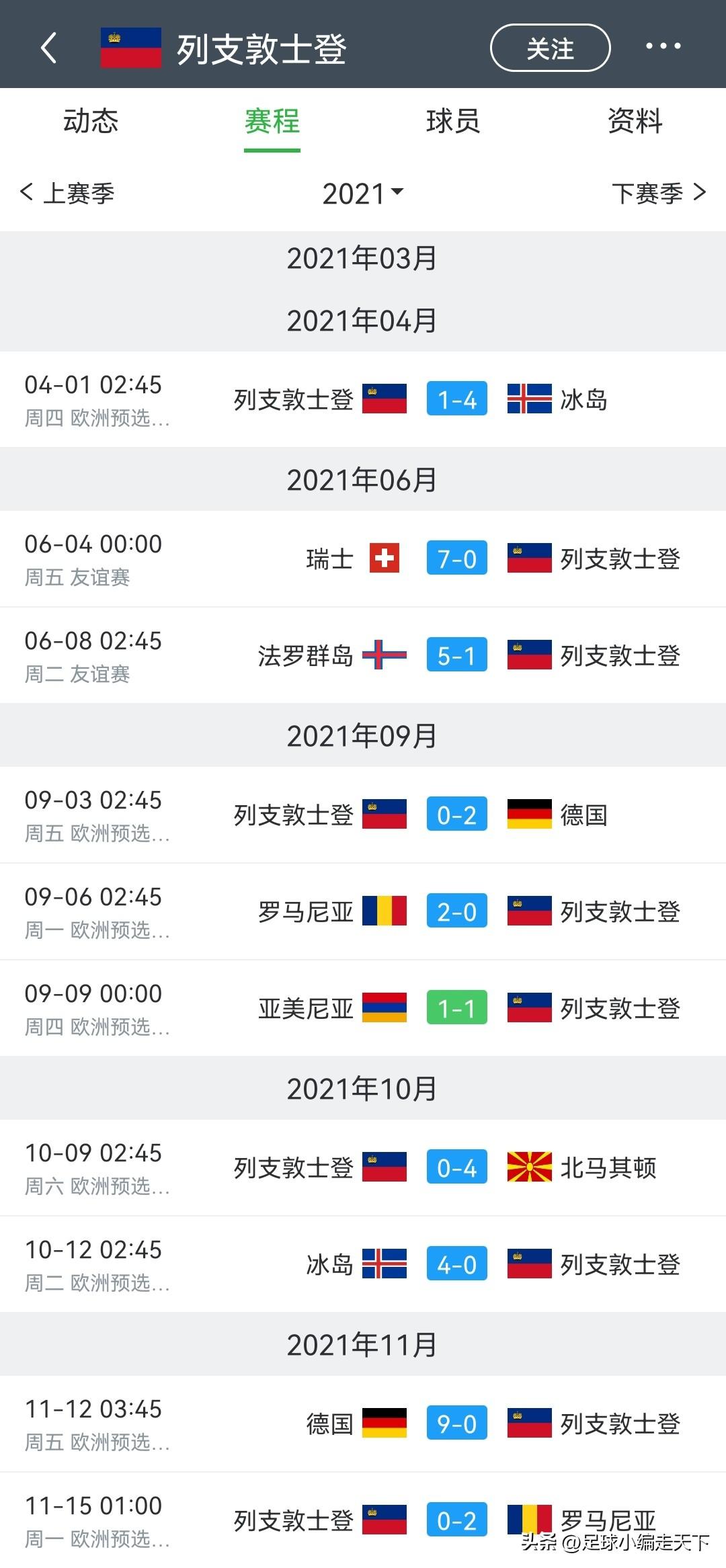The image size is (726, 1568).
Task: Tap the Switzerland flag in 06-04 match
Action: pyautogui.click(x=385, y=558)
